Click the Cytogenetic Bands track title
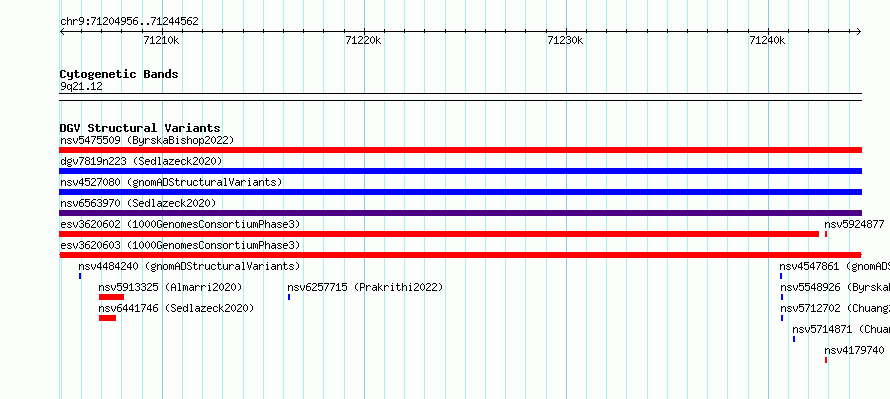The image size is (890, 399). [x=119, y=74]
